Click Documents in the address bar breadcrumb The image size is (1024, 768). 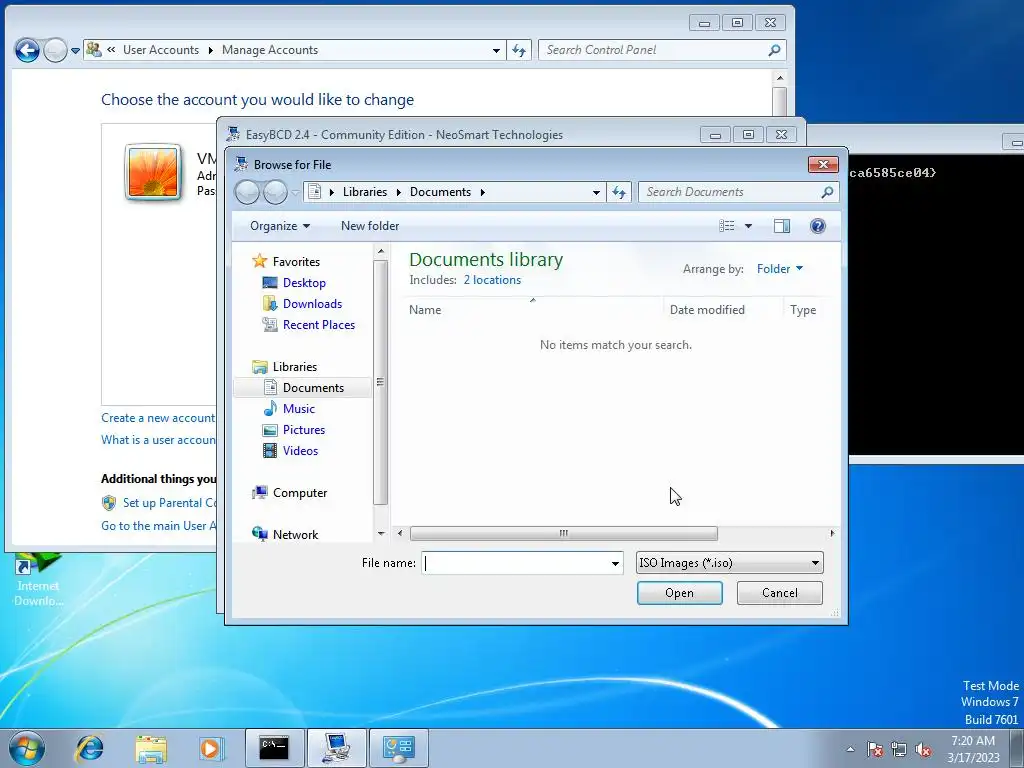(x=440, y=192)
